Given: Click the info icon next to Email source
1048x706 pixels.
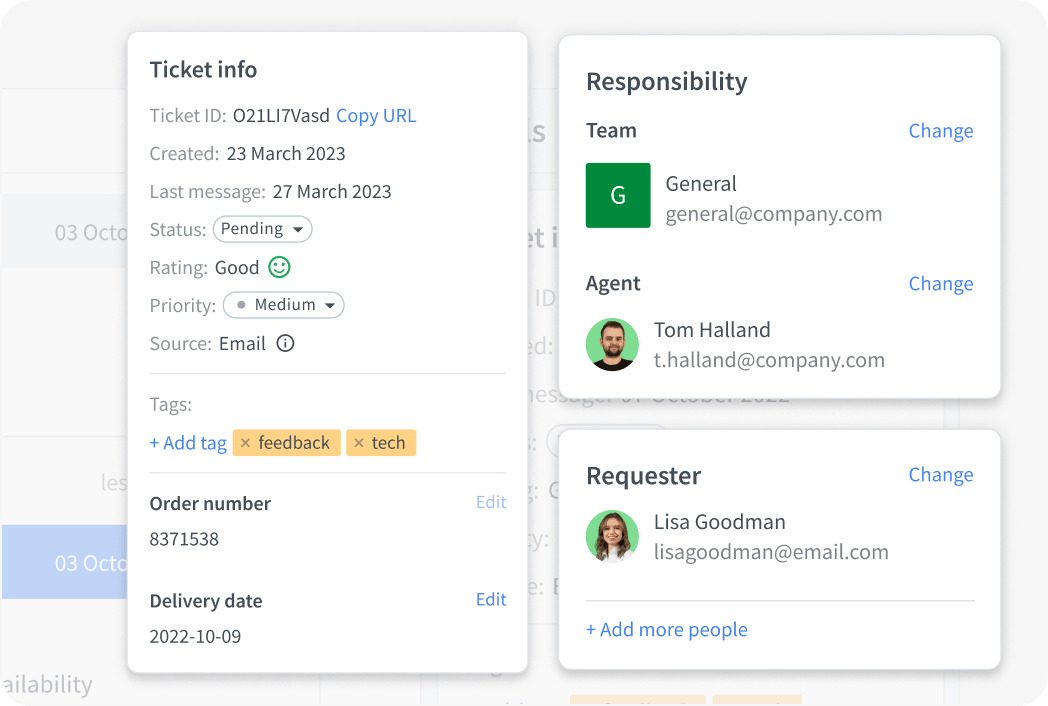Looking at the screenshot, I should click(285, 344).
